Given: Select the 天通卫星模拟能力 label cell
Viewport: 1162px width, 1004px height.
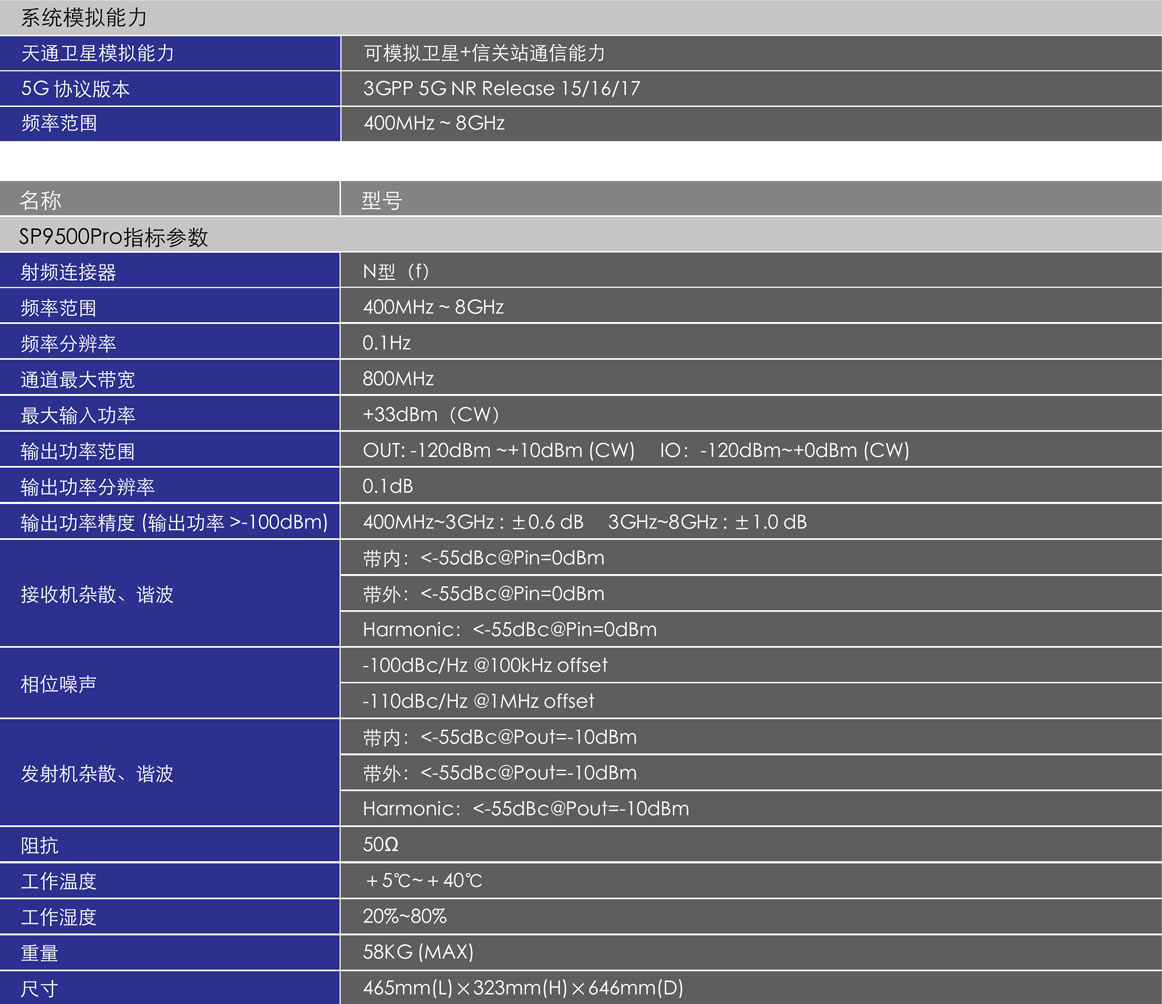Looking at the screenshot, I should [x=97, y=53].
